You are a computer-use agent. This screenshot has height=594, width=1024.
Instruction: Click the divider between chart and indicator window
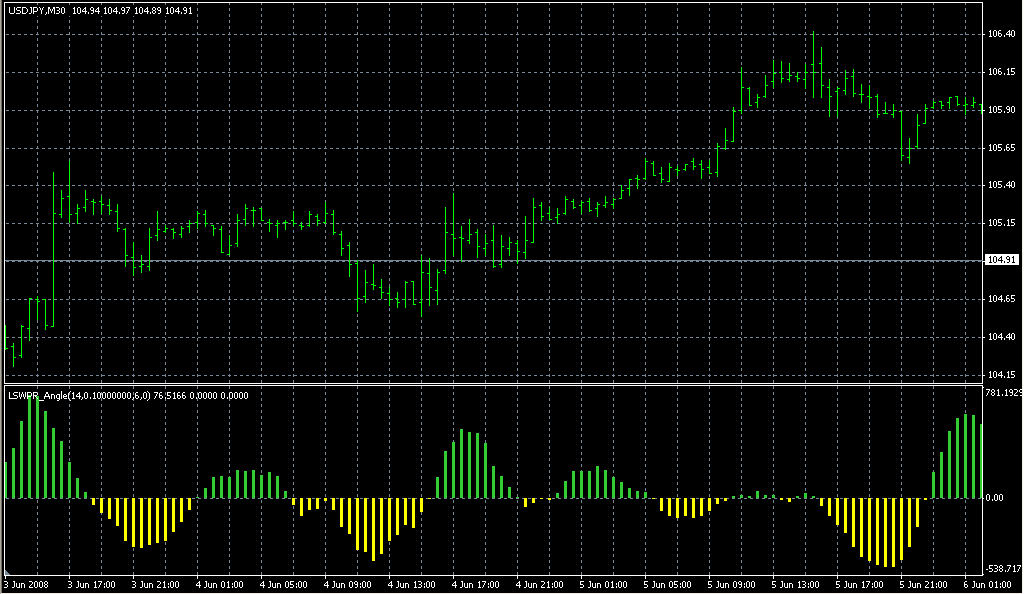(x=500, y=384)
